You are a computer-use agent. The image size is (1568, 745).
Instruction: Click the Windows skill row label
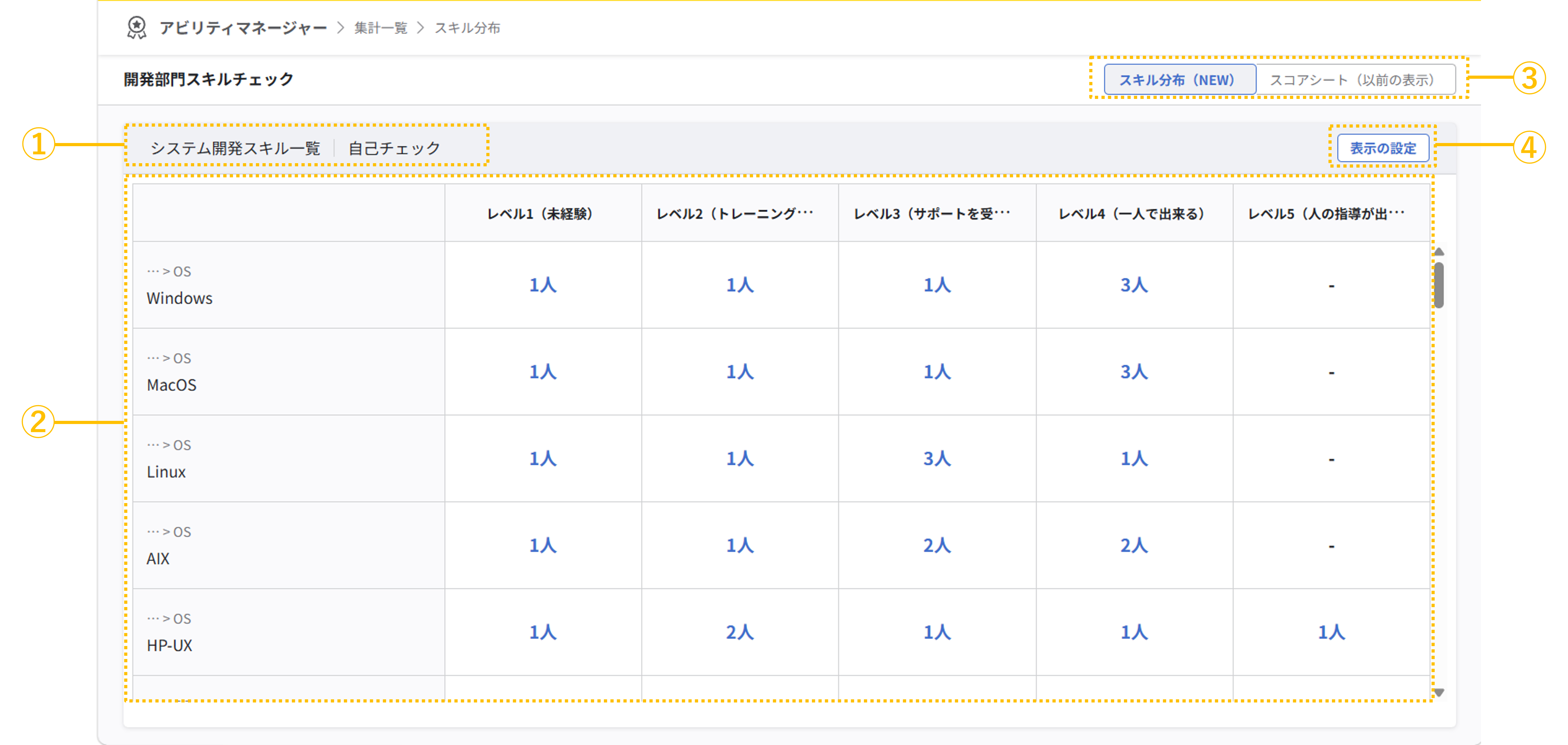pos(180,298)
